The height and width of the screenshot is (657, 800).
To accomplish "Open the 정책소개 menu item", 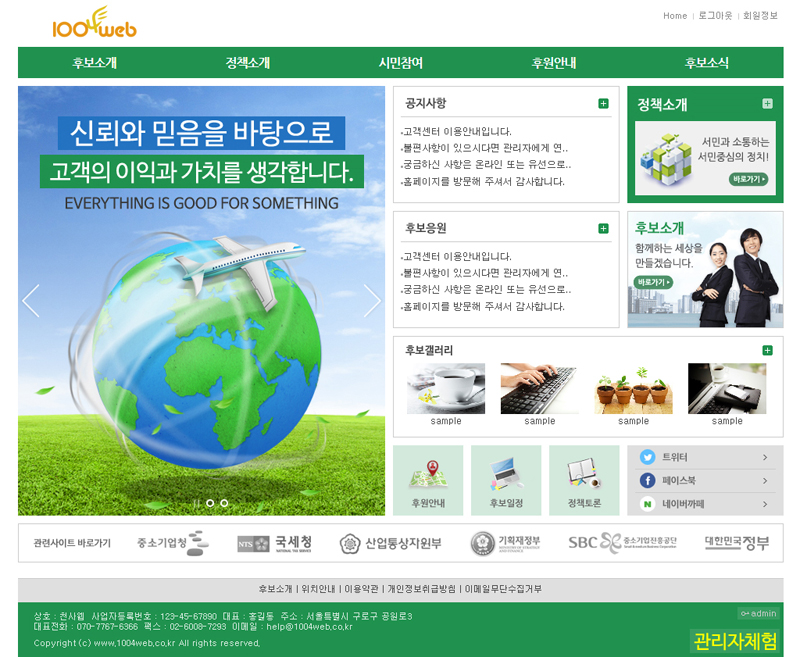I will coord(247,63).
